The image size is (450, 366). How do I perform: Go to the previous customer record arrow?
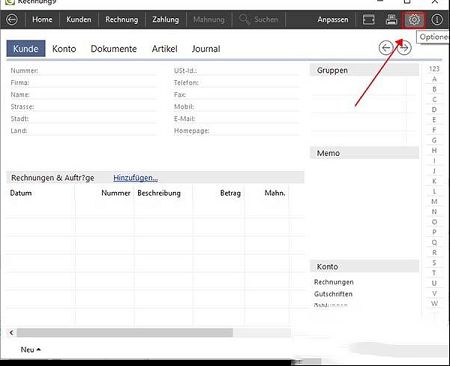[x=386, y=48]
